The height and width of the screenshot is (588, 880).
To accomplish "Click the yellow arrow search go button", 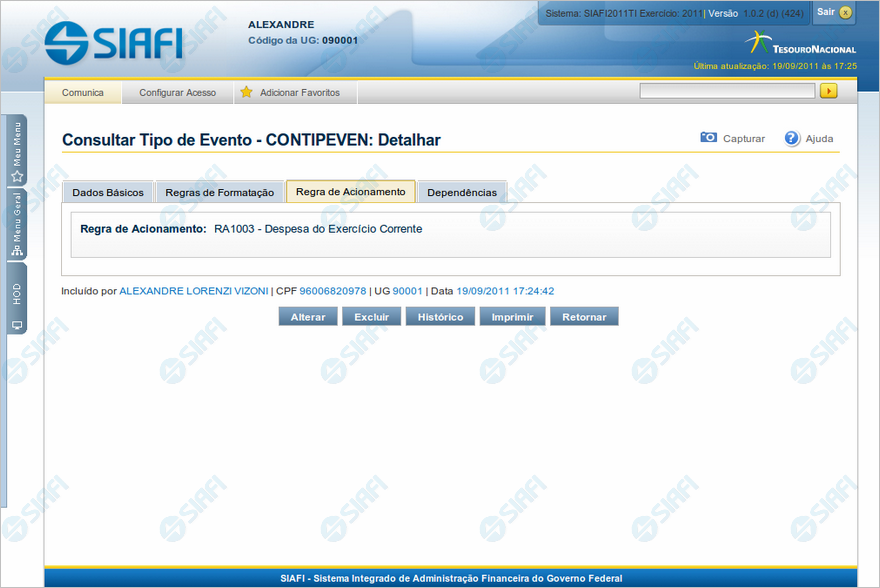I will pos(828,91).
